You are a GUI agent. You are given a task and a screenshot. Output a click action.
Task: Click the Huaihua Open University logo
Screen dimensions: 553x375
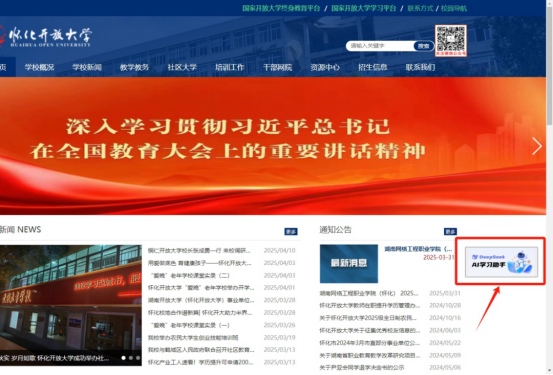(46, 37)
